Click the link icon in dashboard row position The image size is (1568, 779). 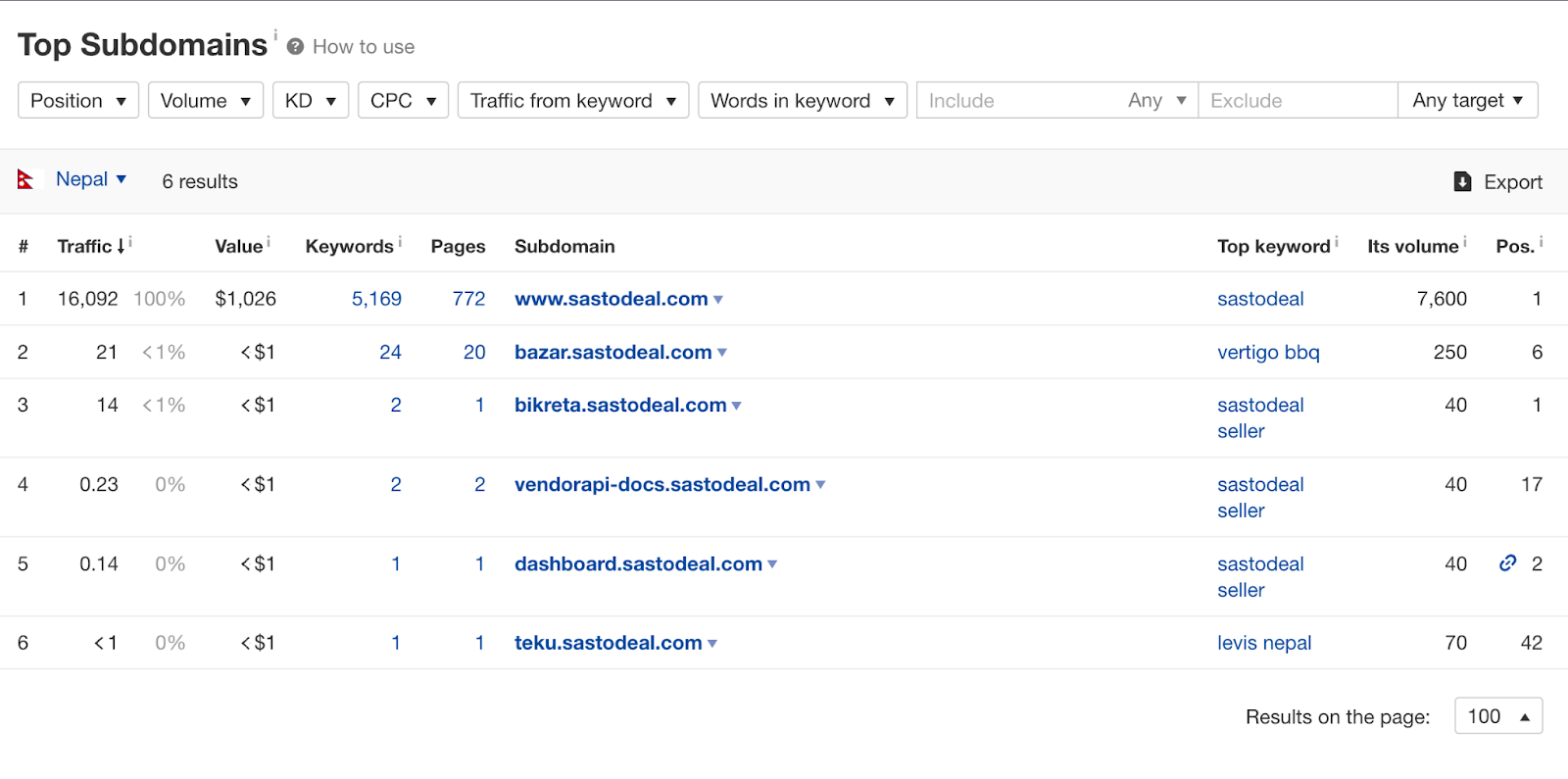1508,562
